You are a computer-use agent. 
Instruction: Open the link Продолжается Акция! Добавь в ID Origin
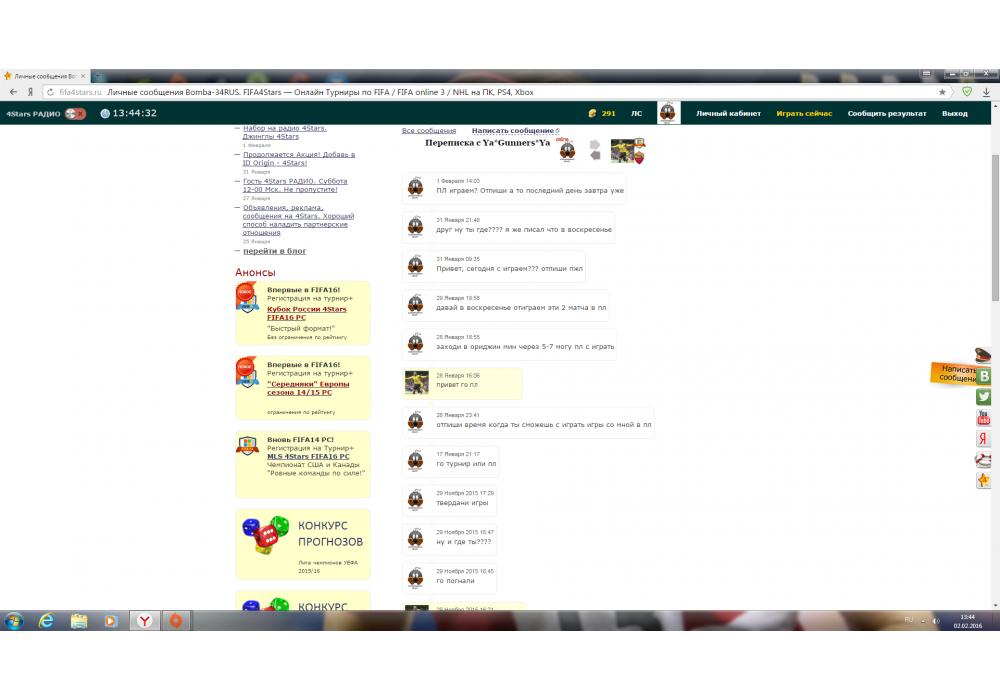tap(298, 159)
